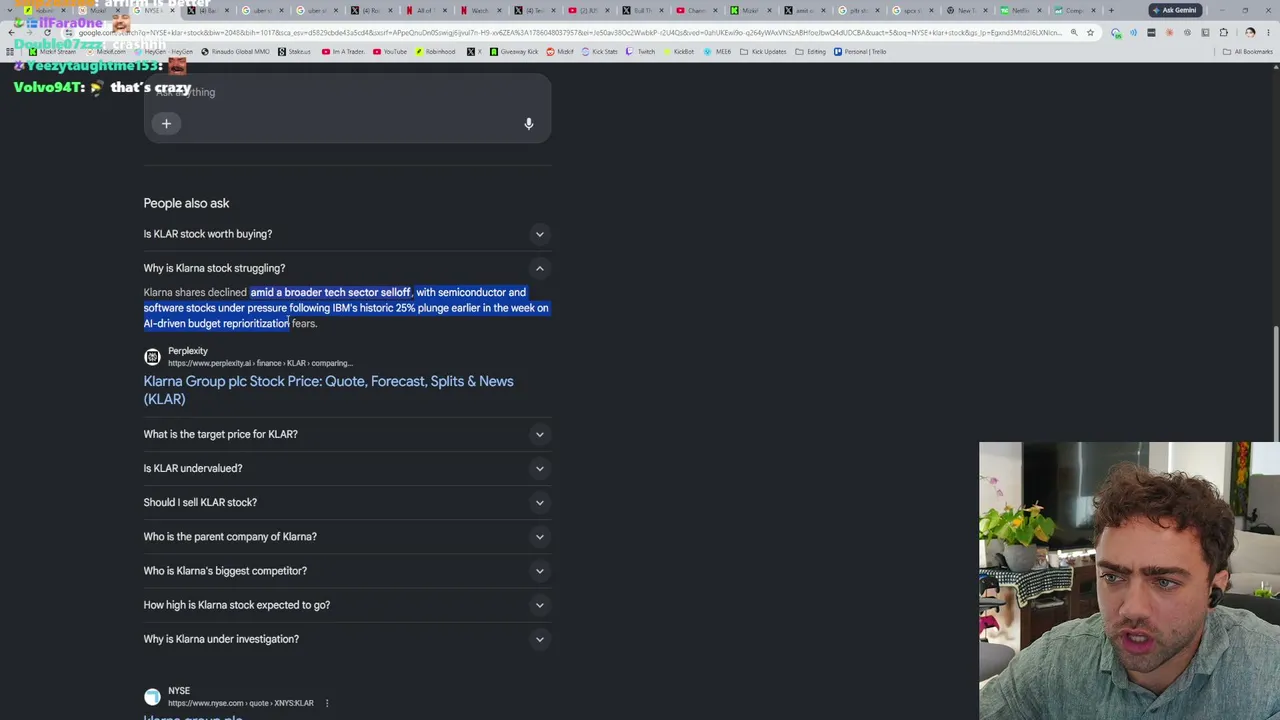The width and height of the screenshot is (1280, 720).
Task: Open the Im A Trader bookmark
Action: pos(343,51)
